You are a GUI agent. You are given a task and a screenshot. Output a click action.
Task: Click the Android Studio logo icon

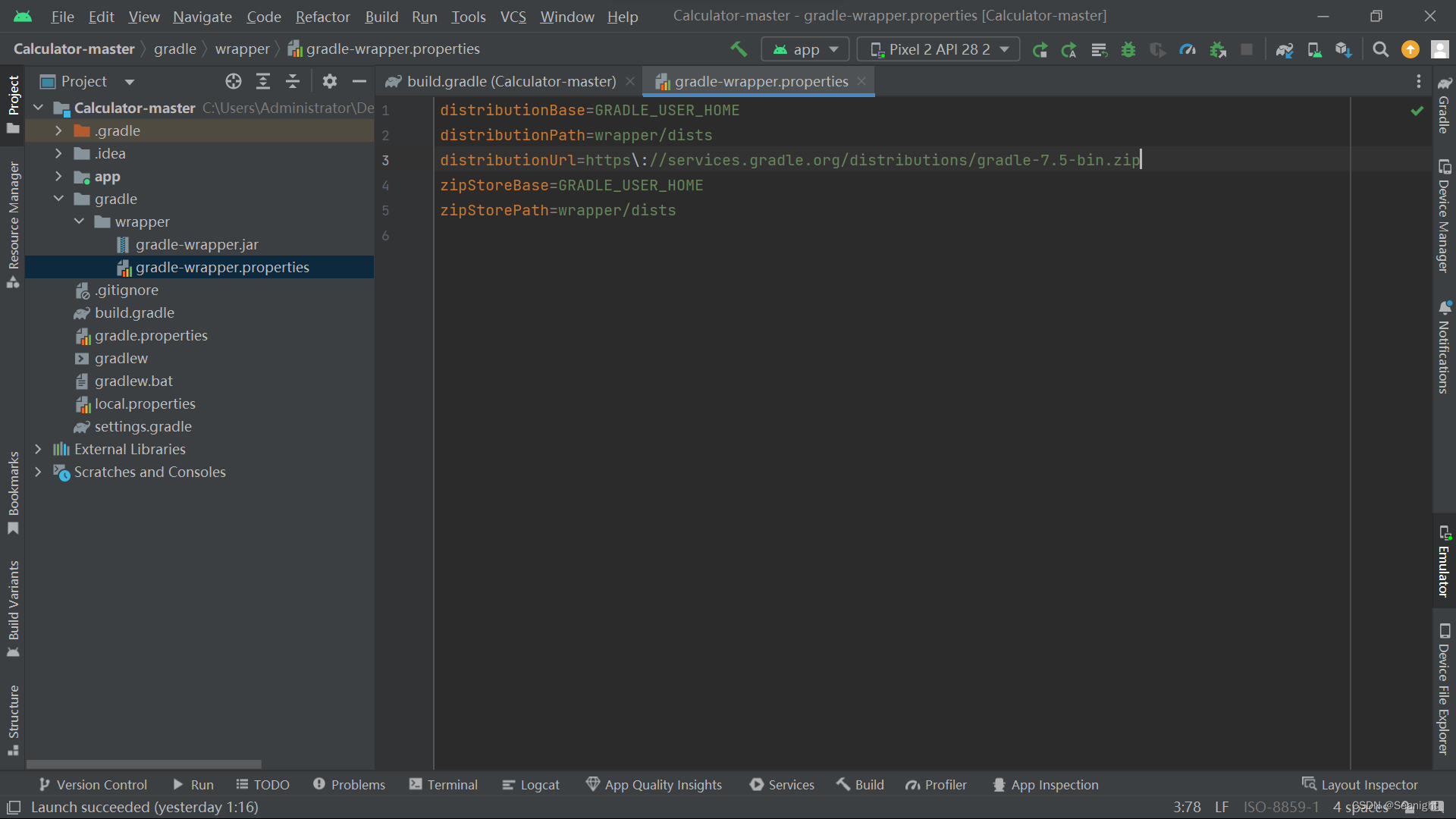click(x=23, y=17)
